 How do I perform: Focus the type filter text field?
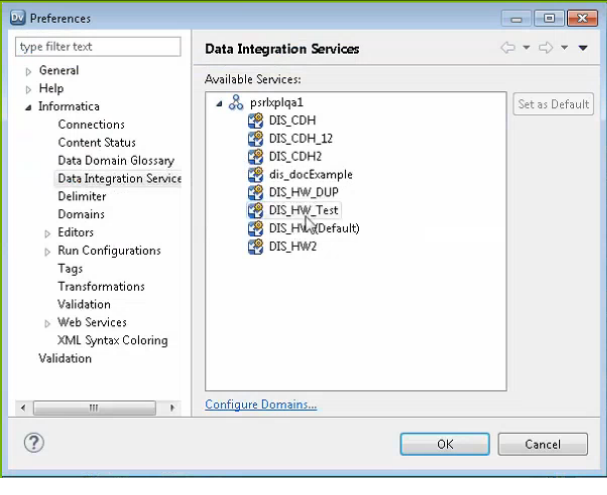98,47
